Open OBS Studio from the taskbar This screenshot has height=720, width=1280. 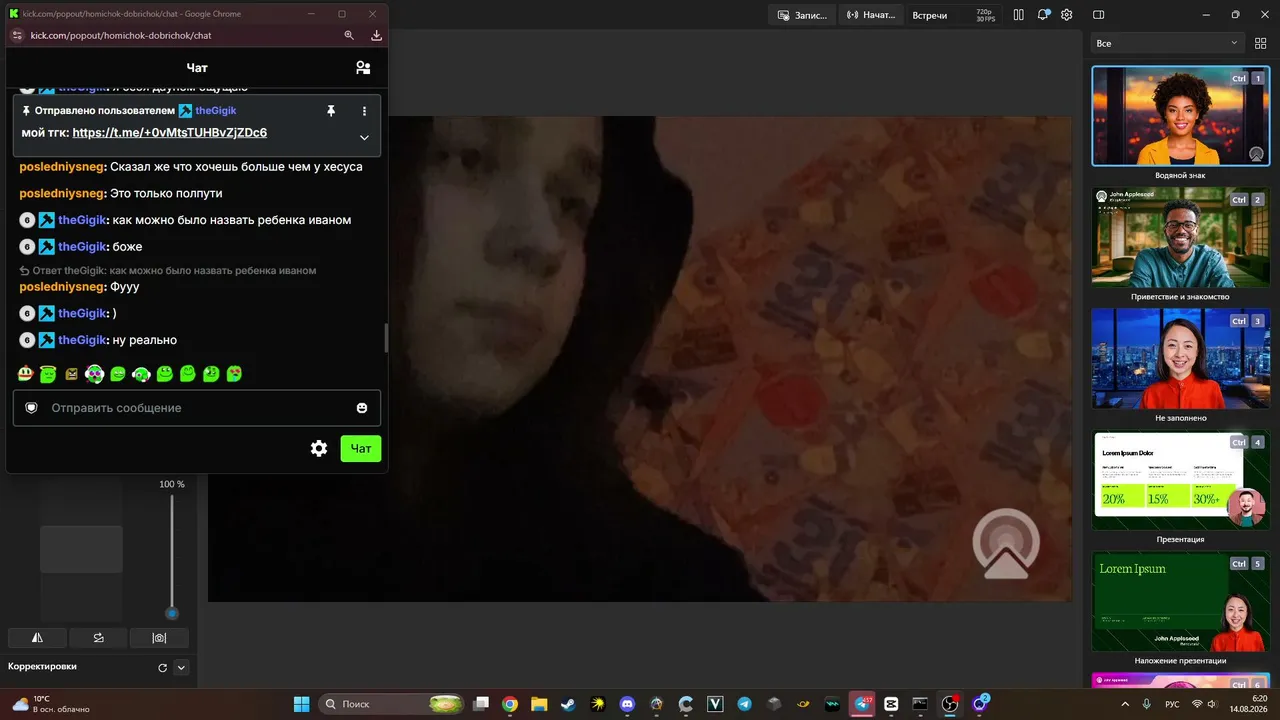950,704
